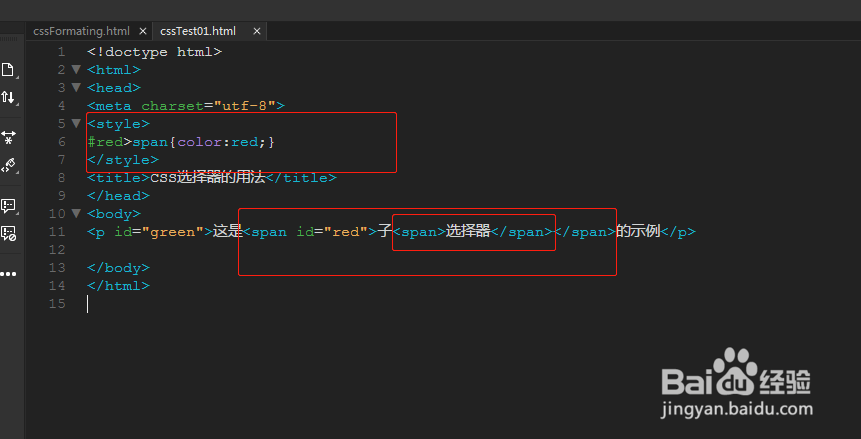This screenshot has height=439, width=861.
Task: Click the closing </html> tag
Action: pos(118,286)
